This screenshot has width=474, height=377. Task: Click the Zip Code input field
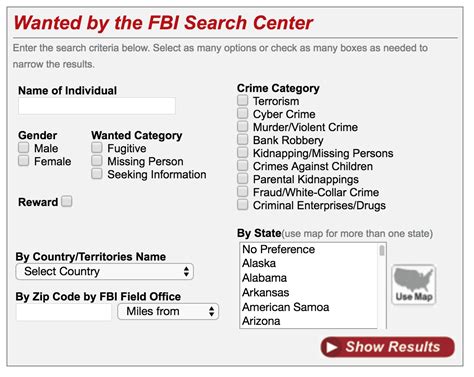coord(64,312)
